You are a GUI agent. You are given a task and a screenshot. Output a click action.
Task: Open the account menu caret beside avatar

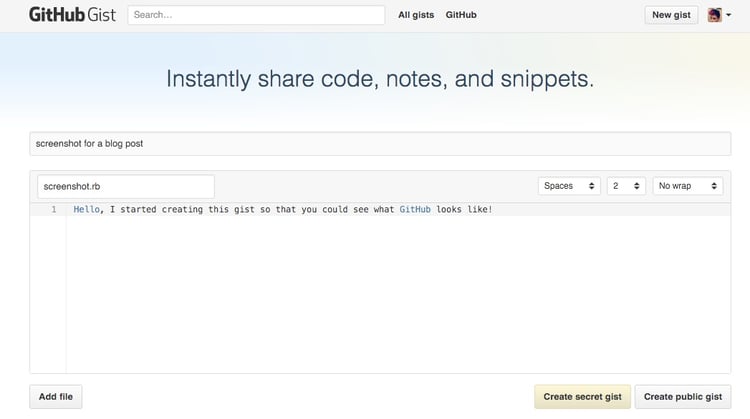coord(729,16)
